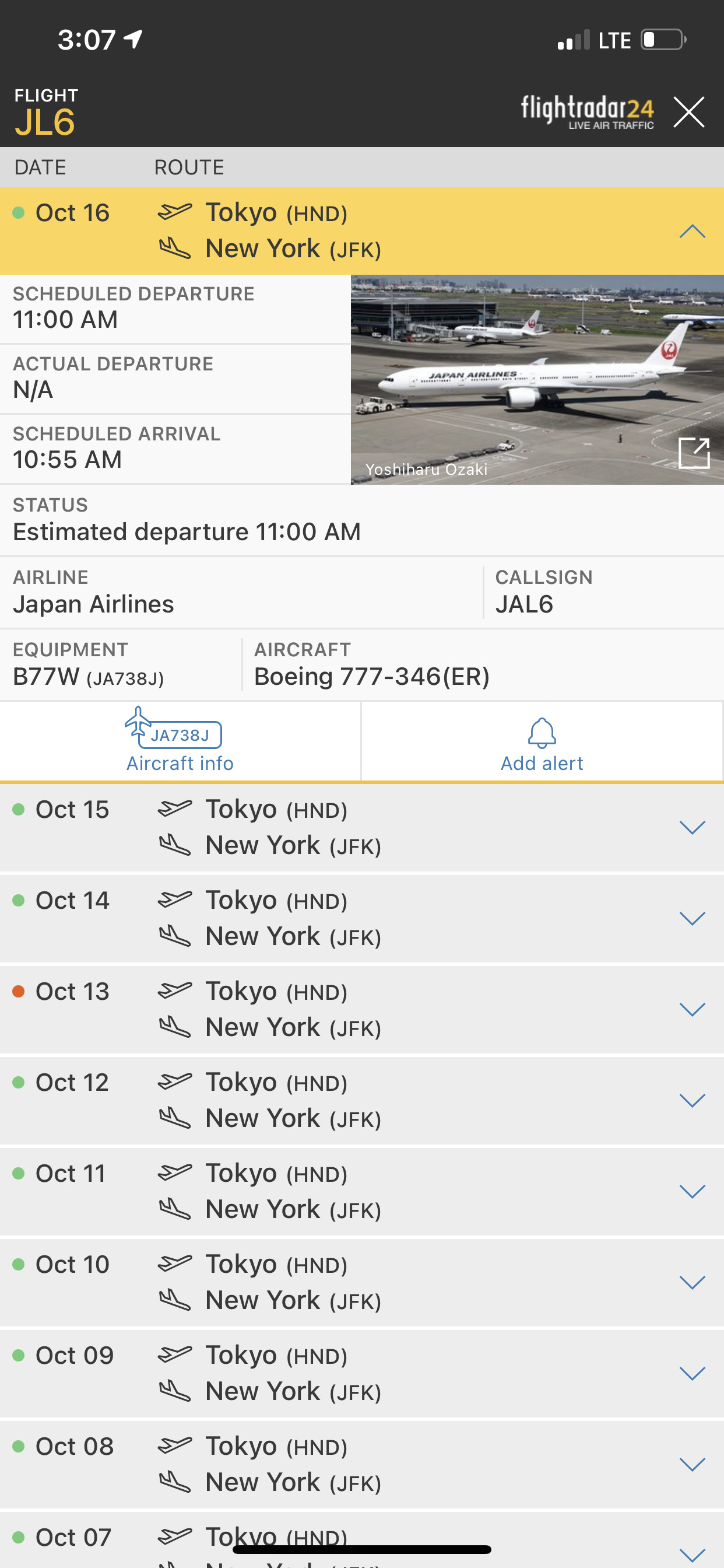Expand the Oct 11 flight chevron
The image size is (724, 1568).
click(692, 1191)
